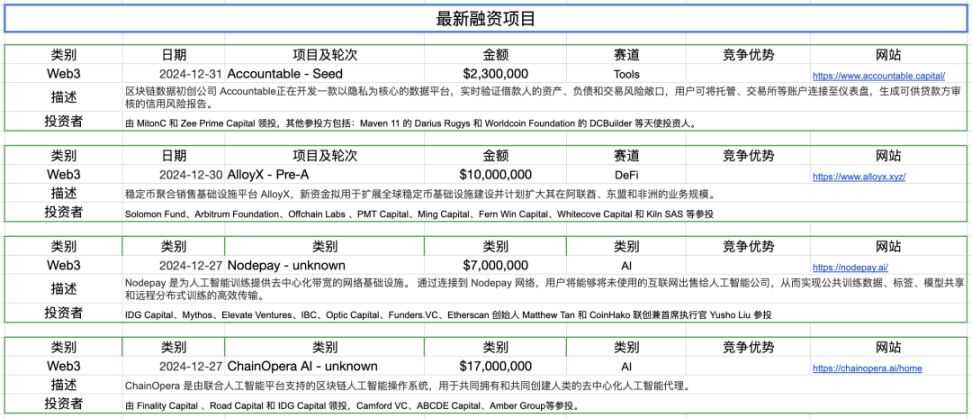The width and height of the screenshot is (972, 419).
Task: Select the 金额 header in Accountable block
Action: [x=495, y=55]
